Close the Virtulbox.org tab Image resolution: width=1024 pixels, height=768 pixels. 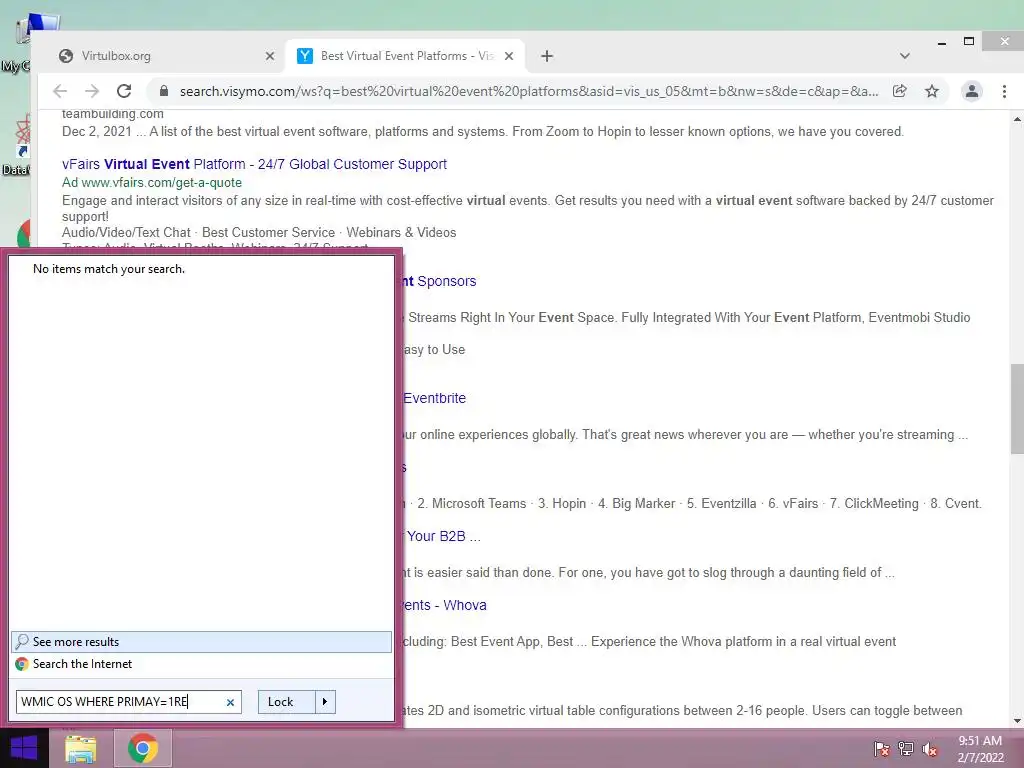[270, 56]
